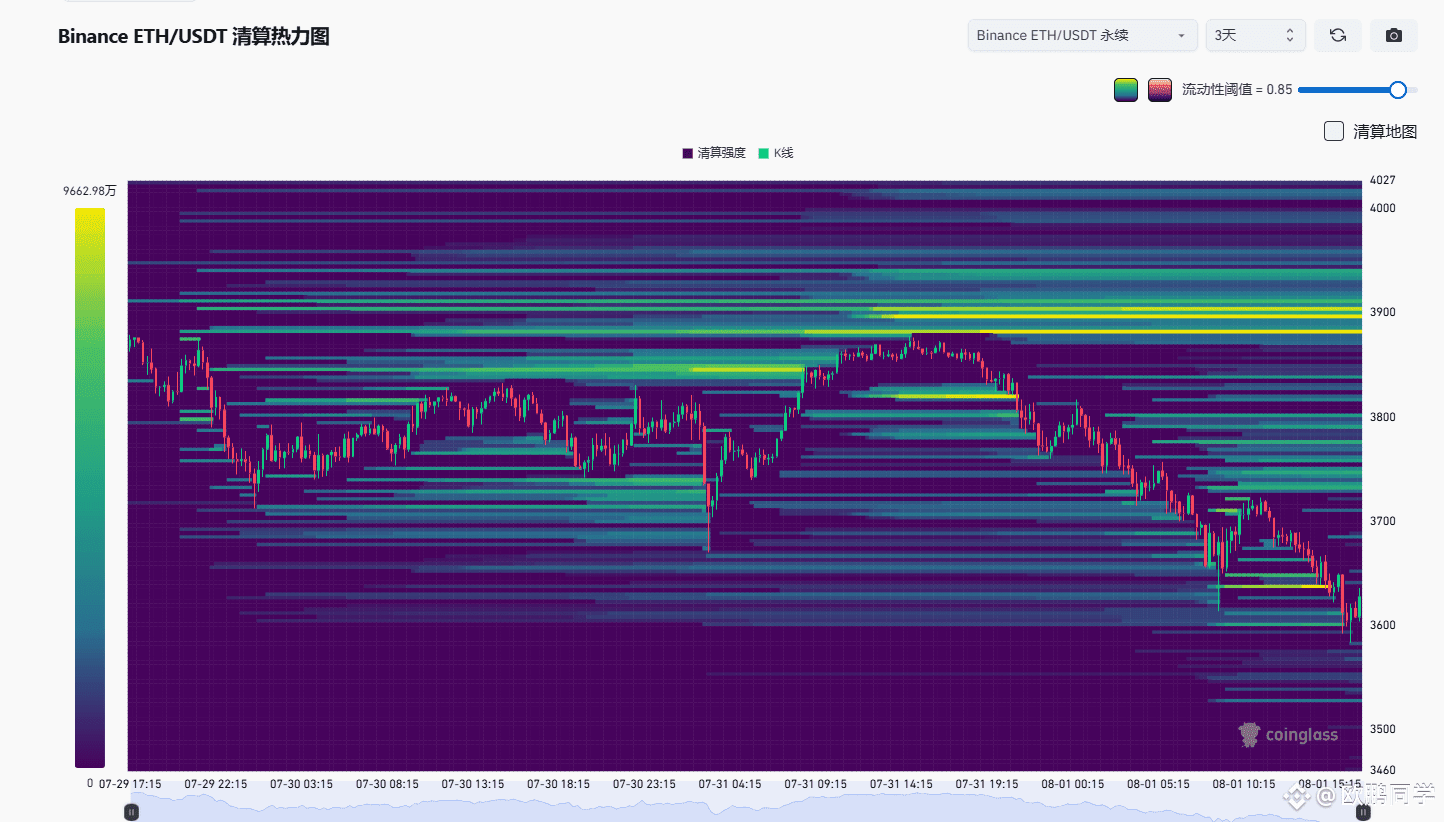
Task: Click the 3460 bottom price label
Action: 1383,770
